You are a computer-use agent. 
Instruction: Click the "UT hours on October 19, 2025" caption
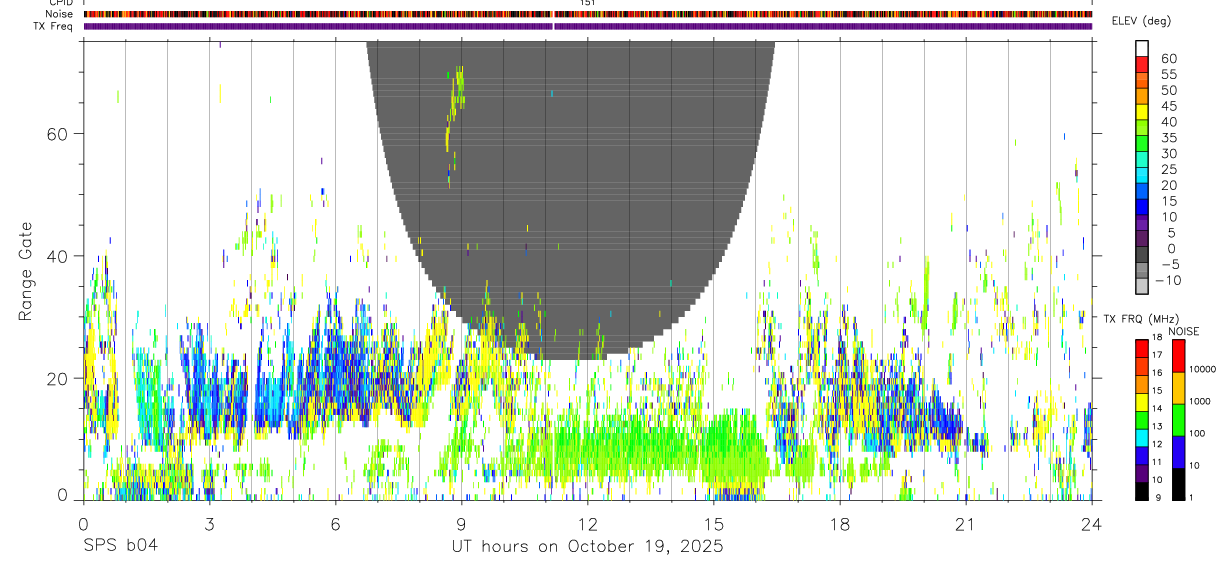(x=589, y=546)
